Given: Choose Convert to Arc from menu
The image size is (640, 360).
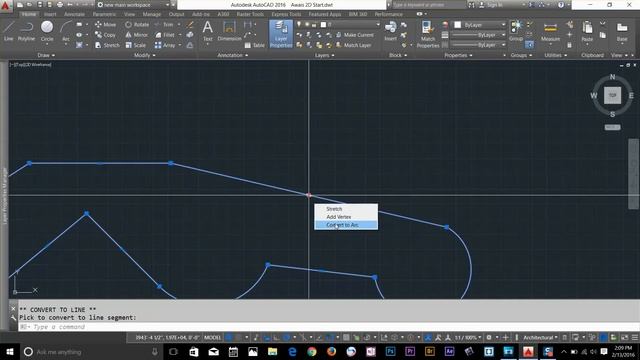Looking at the screenshot, I should click(x=346, y=225).
